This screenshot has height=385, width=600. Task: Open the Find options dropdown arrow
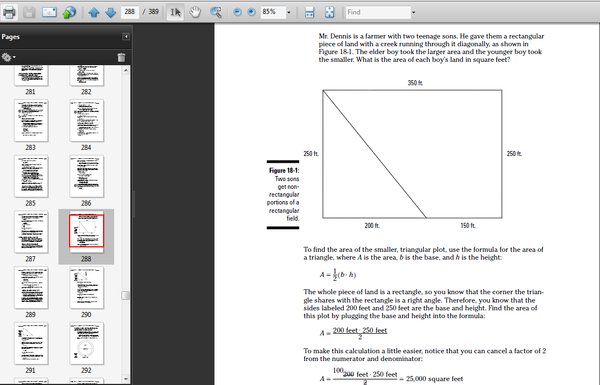413,12
